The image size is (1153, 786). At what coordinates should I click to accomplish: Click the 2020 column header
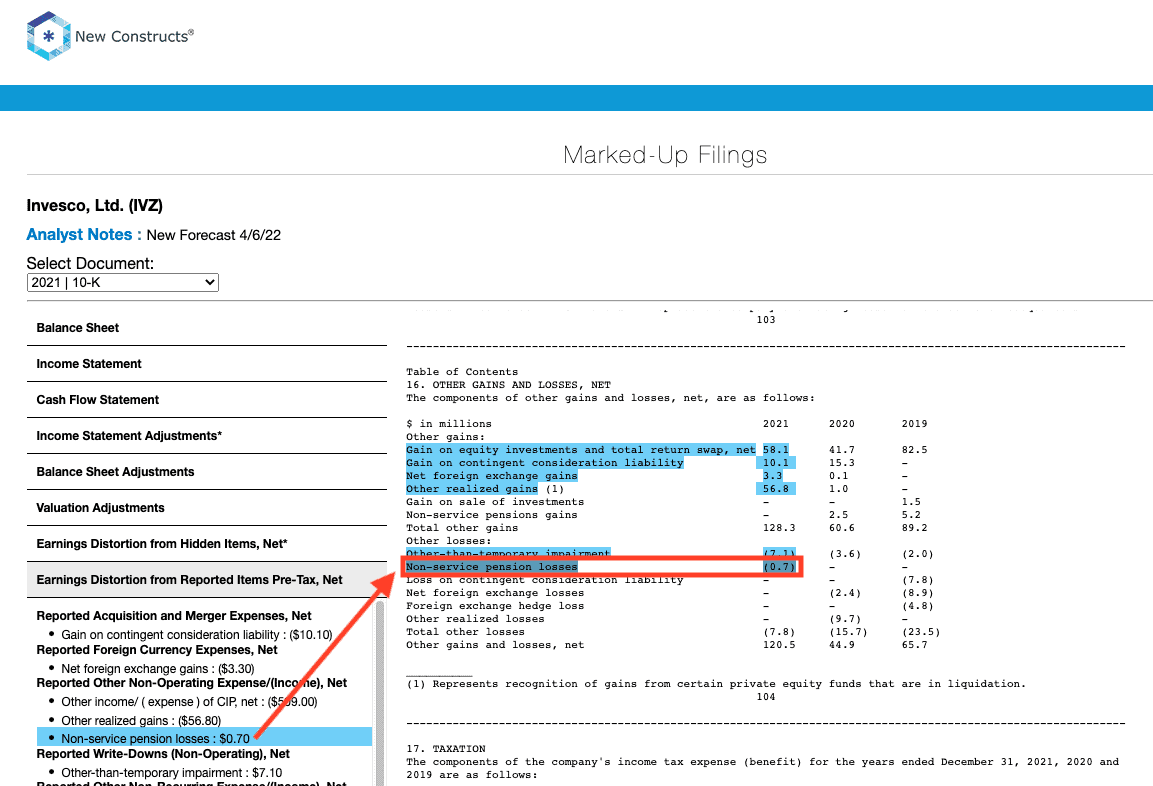pos(841,424)
